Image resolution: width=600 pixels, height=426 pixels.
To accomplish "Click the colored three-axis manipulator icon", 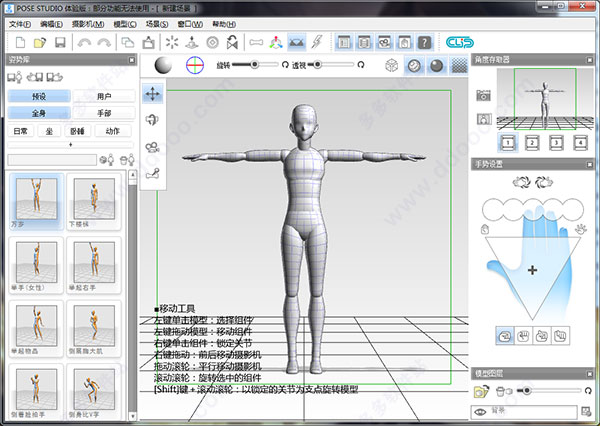I will point(276,42).
